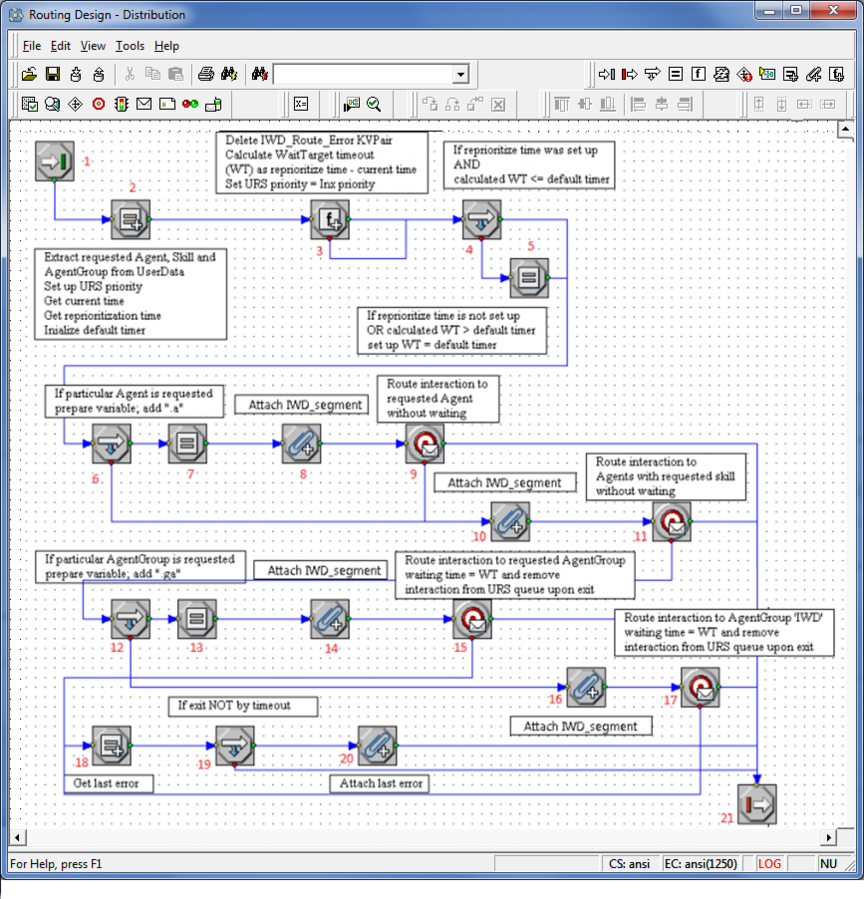Screen dimensions: 864x899
Task: Click the binoculars icon beside the Print icon
Action: point(228,74)
